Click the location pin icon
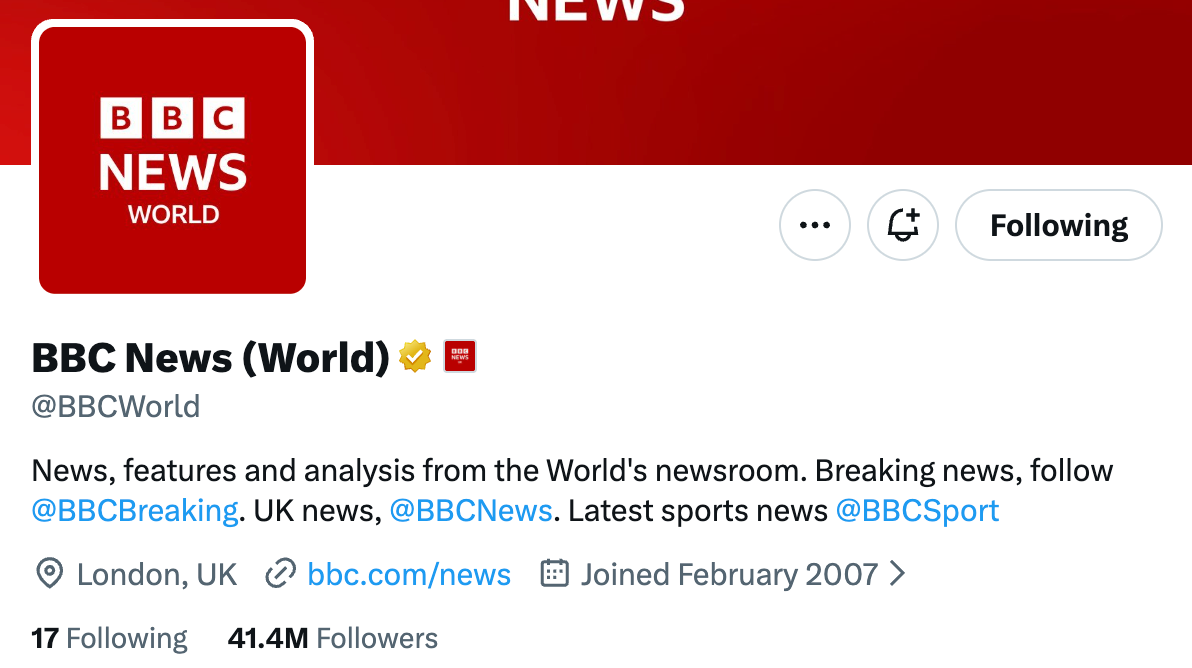This screenshot has height=668, width=1192. [46, 574]
